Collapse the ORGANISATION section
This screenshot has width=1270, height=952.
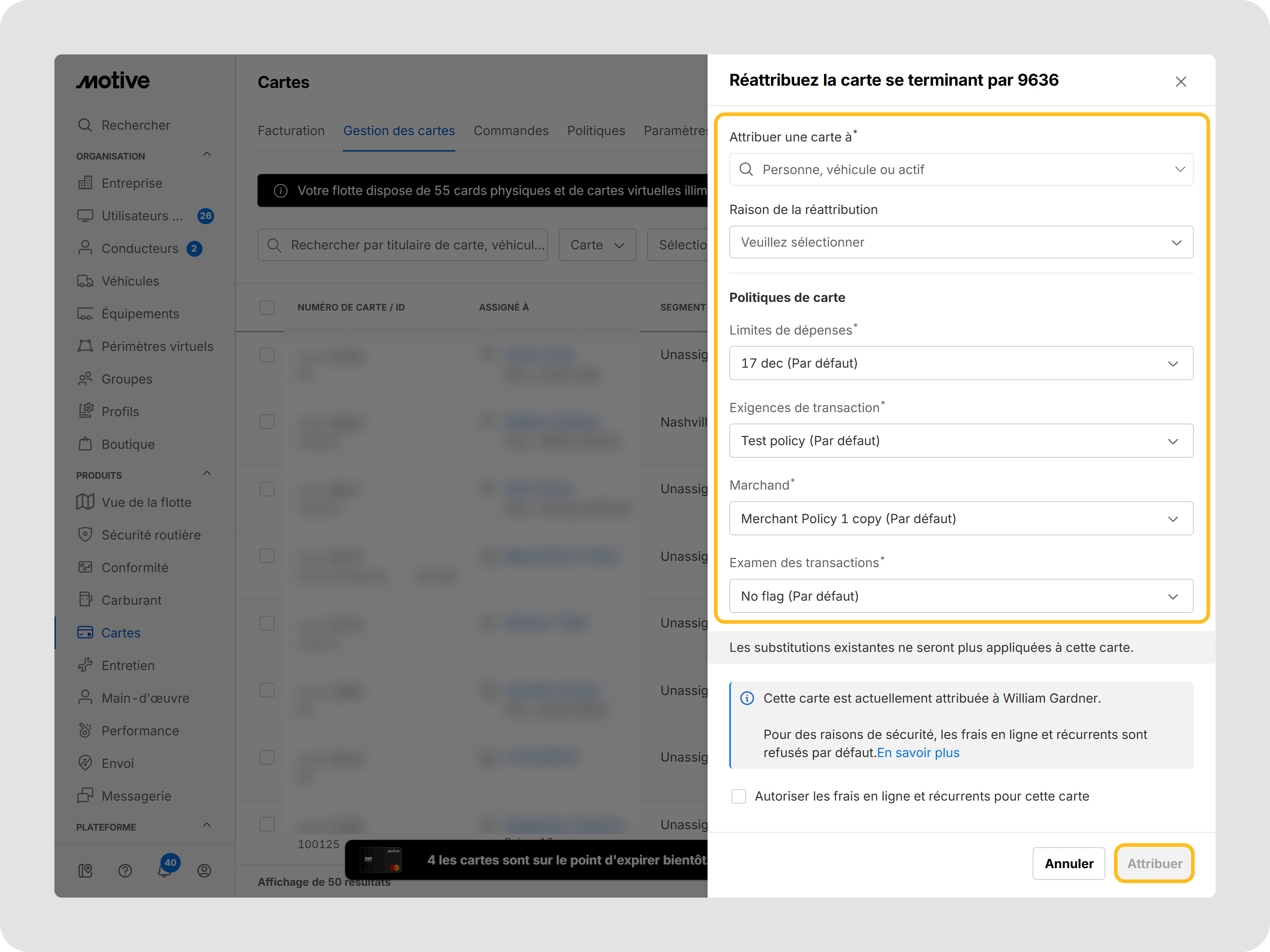pyautogui.click(x=207, y=155)
